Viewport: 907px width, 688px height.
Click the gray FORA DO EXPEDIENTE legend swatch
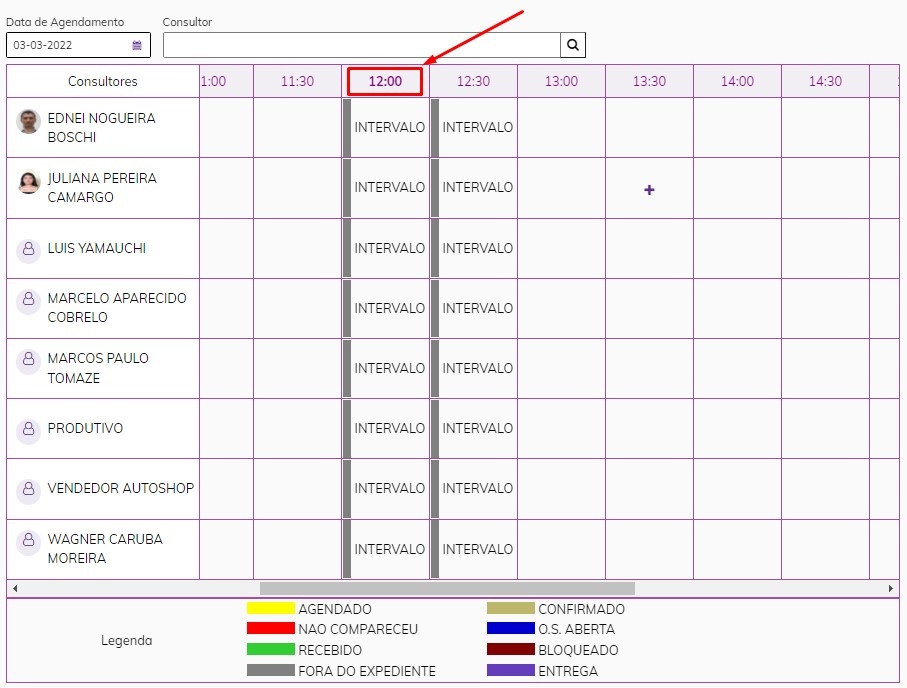pos(271,670)
